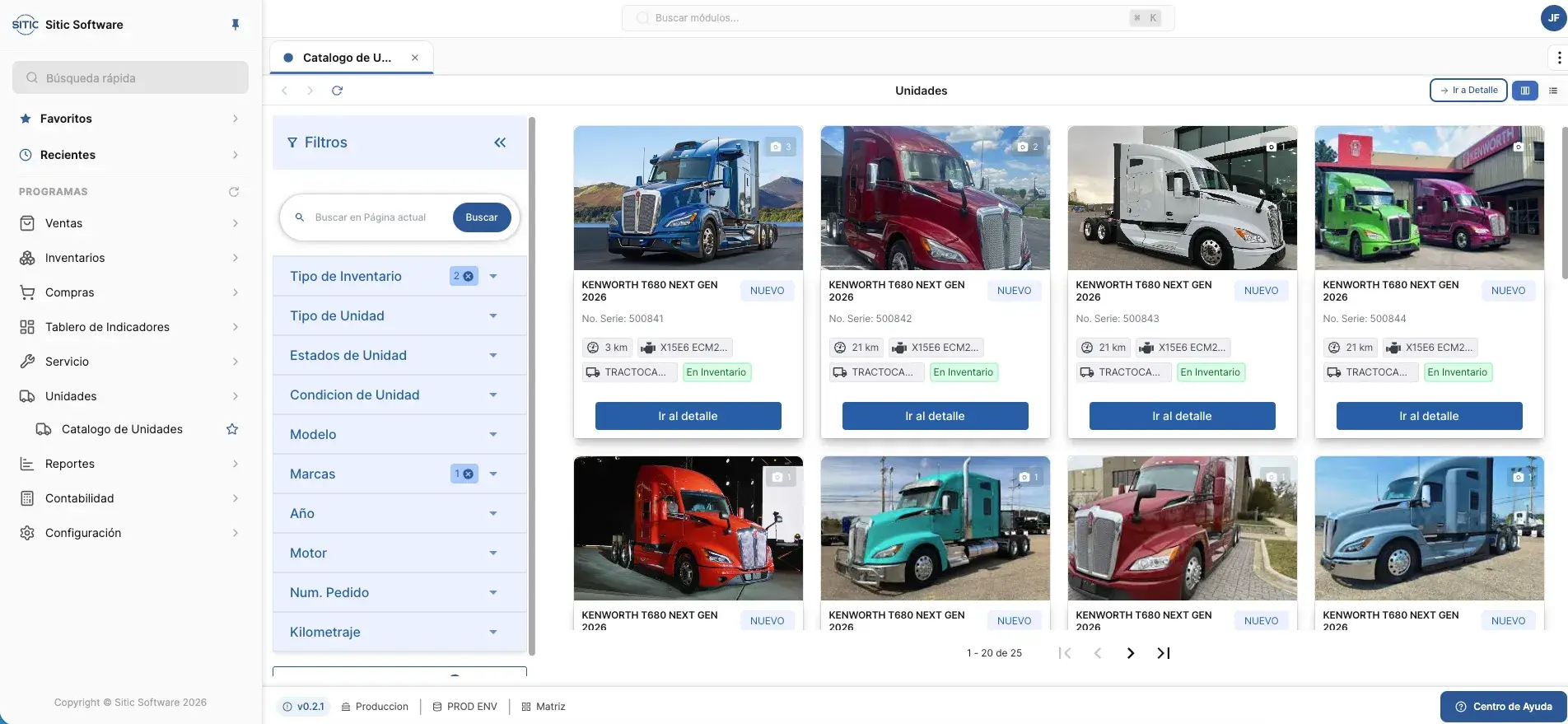Click the Buscar button in filters
1568x724 pixels.
(482, 217)
